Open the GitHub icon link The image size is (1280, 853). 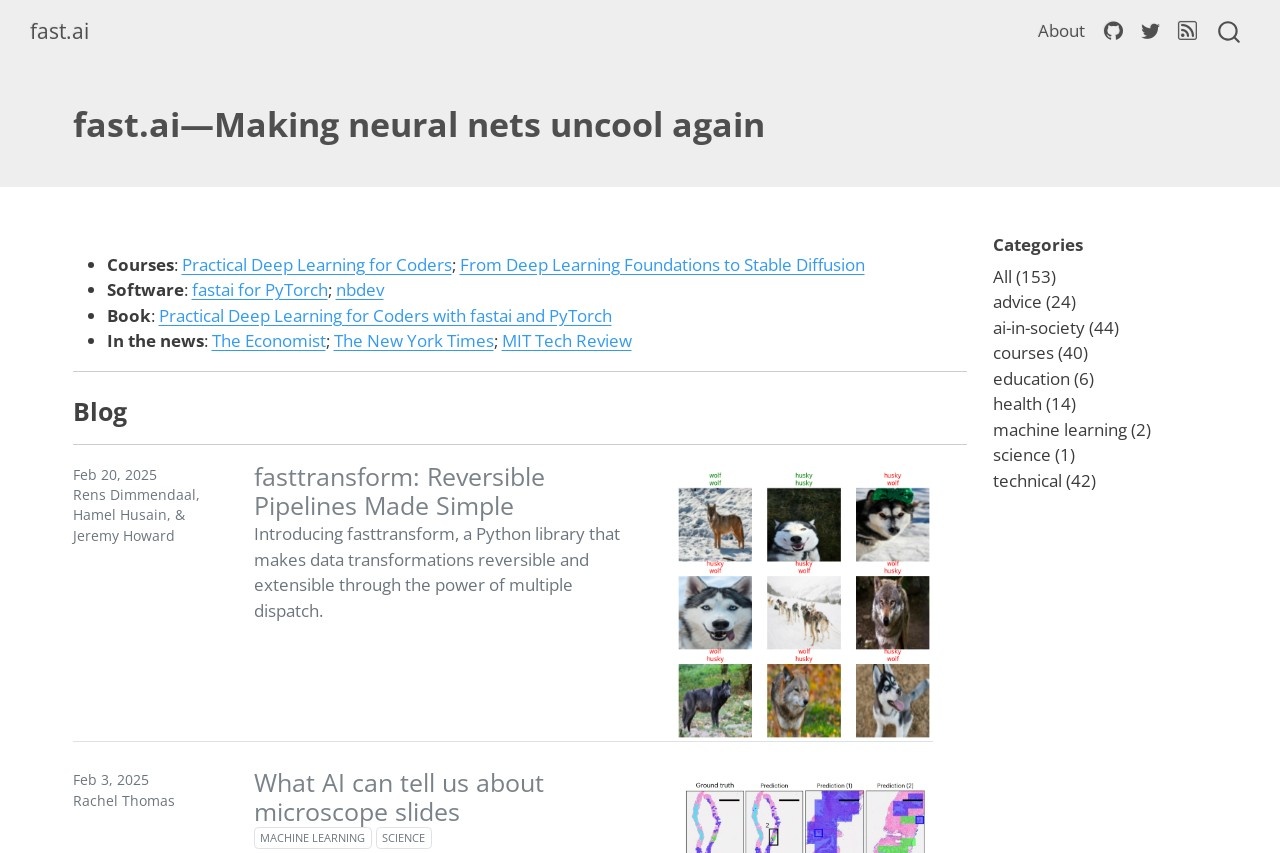(x=1113, y=31)
